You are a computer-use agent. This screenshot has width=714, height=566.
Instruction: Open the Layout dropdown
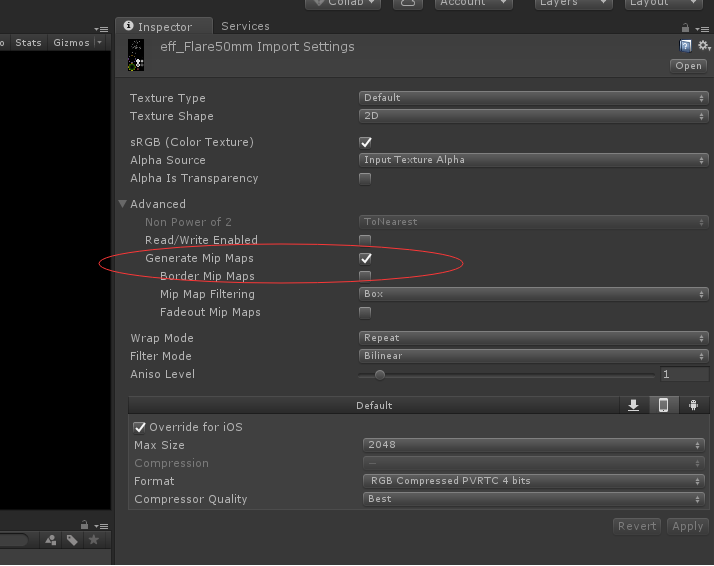[x=663, y=4]
